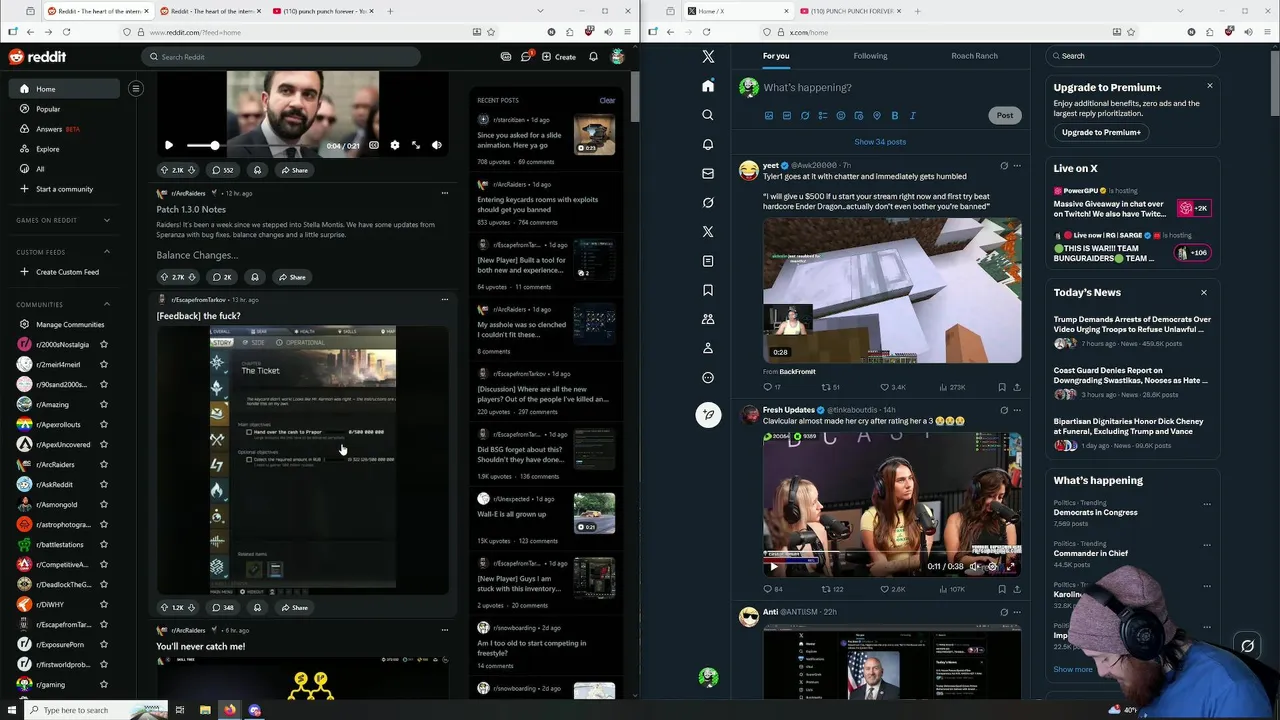Open X Notifications bell in sidebar
The image size is (1280, 720).
[x=708, y=144]
